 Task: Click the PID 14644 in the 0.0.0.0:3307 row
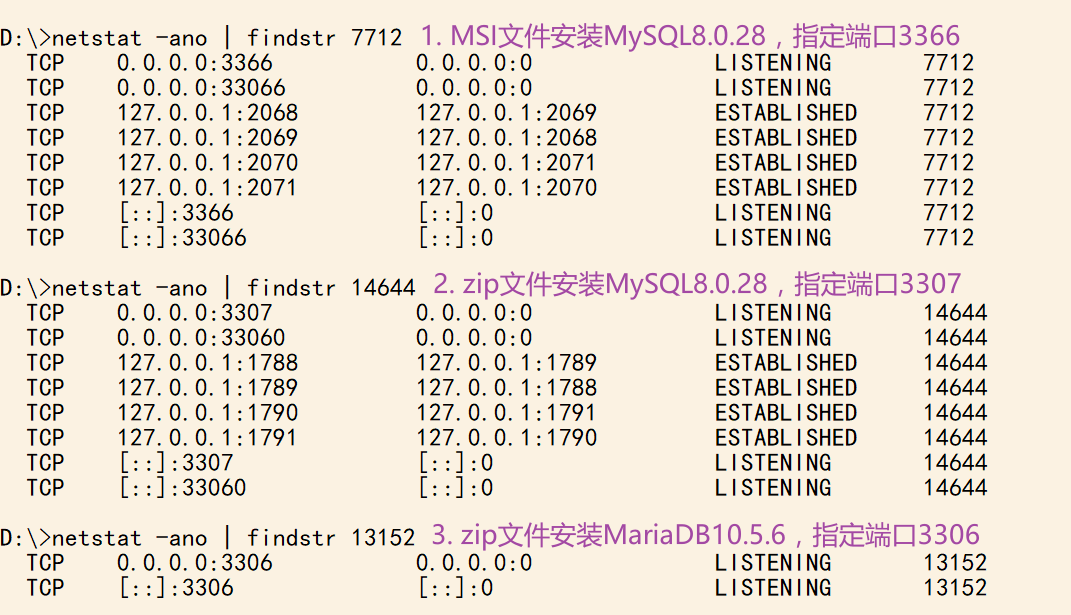[956, 313]
